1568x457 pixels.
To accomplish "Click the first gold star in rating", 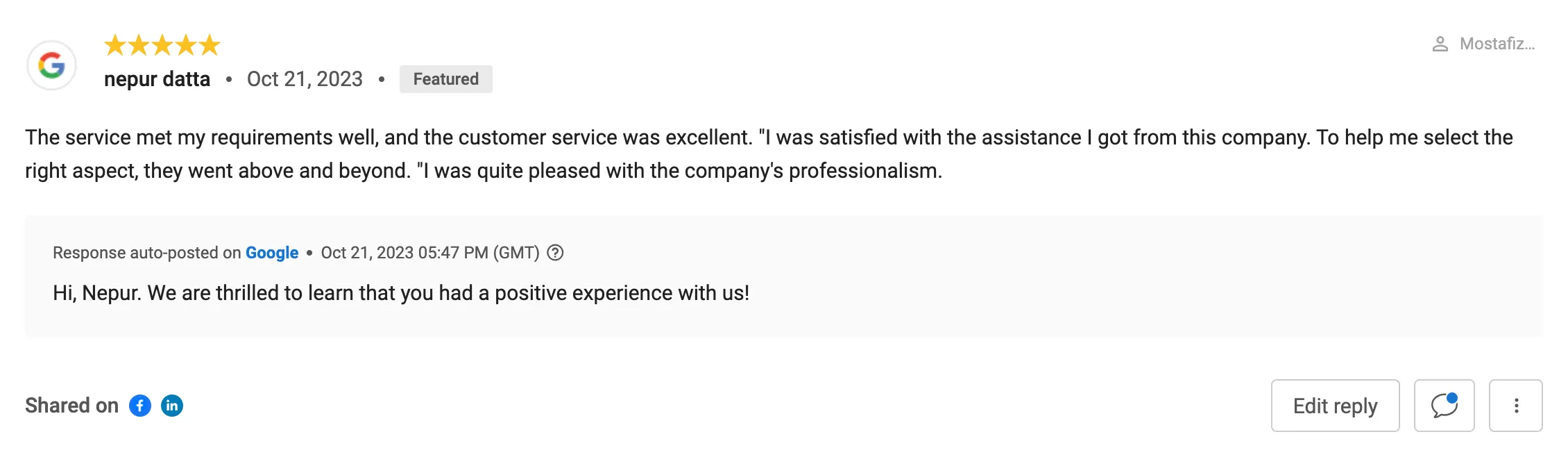I will click(115, 46).
